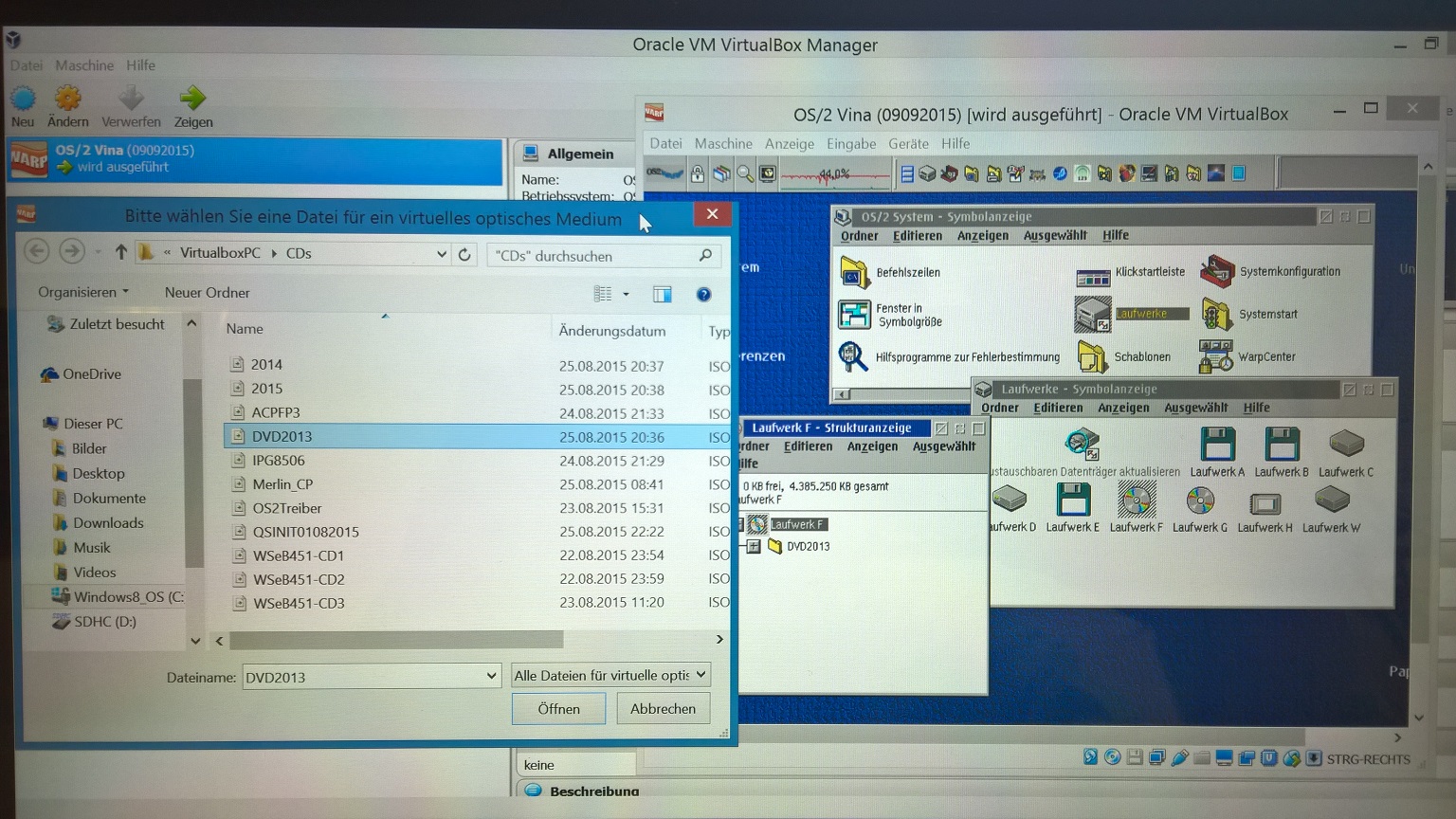The height and width of the screenshot is (819, 1456).
Task: Open the Dateiname combo box dropdown
Action: (491, 676)
